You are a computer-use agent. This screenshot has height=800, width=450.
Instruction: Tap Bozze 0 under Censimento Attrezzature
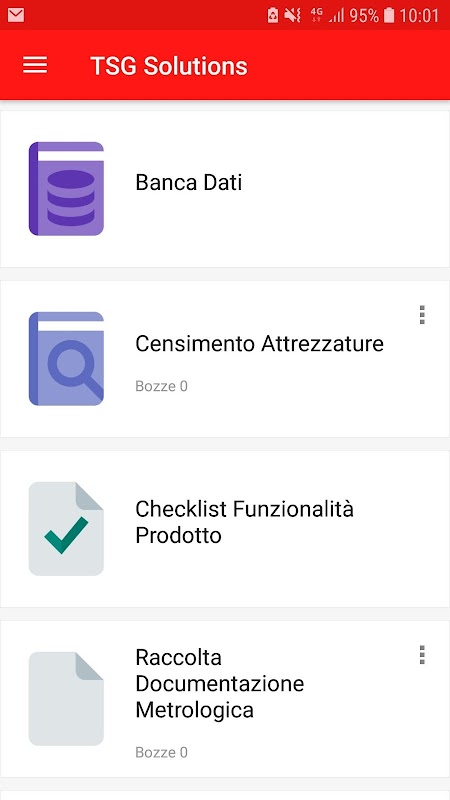click(161, 386)
